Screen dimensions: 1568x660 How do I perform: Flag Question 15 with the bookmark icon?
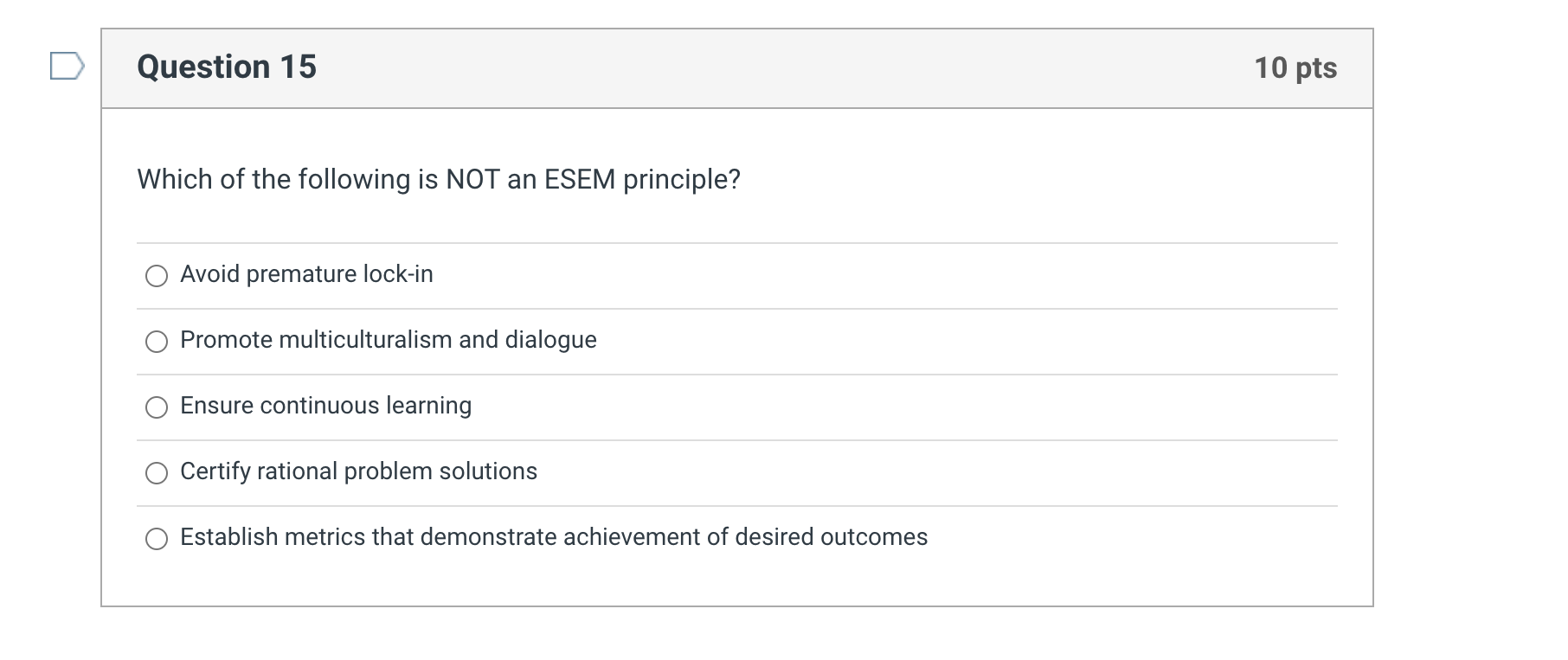(x=67, y=67)
